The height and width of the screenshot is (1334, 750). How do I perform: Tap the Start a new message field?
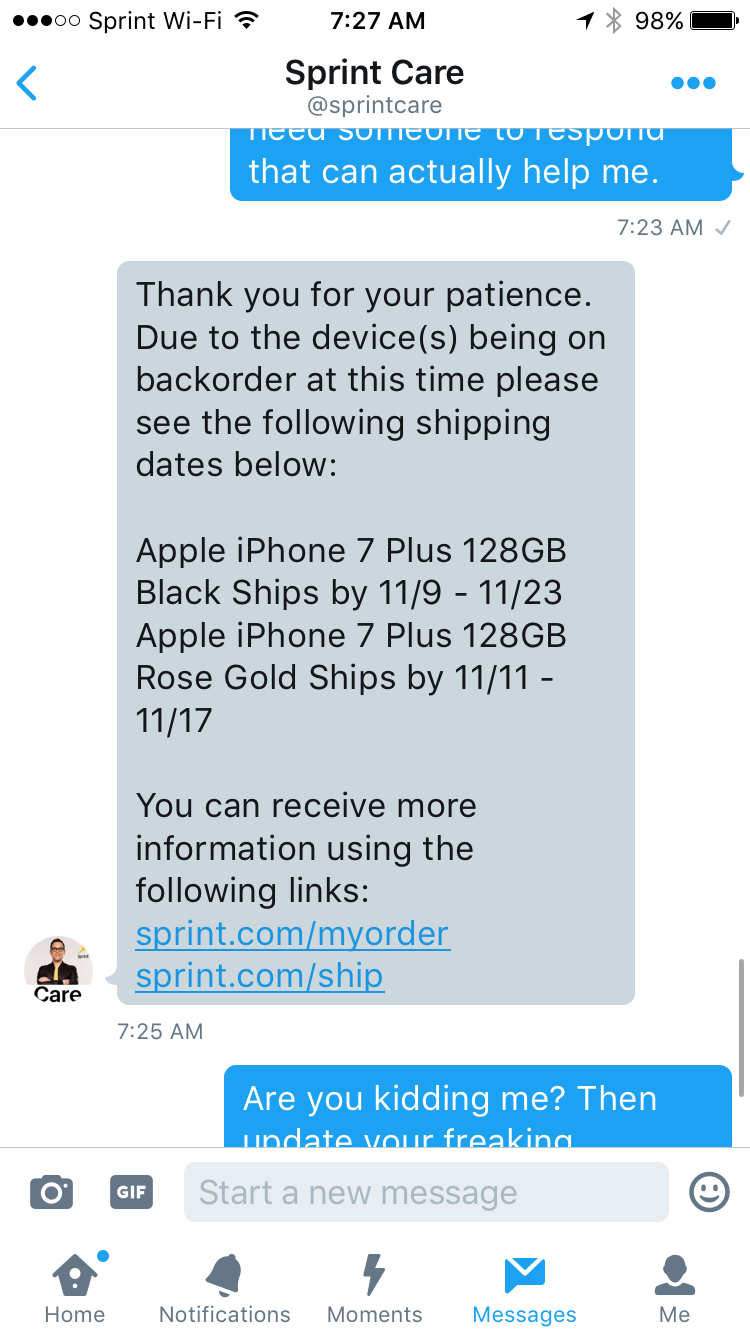[426, 1192]
